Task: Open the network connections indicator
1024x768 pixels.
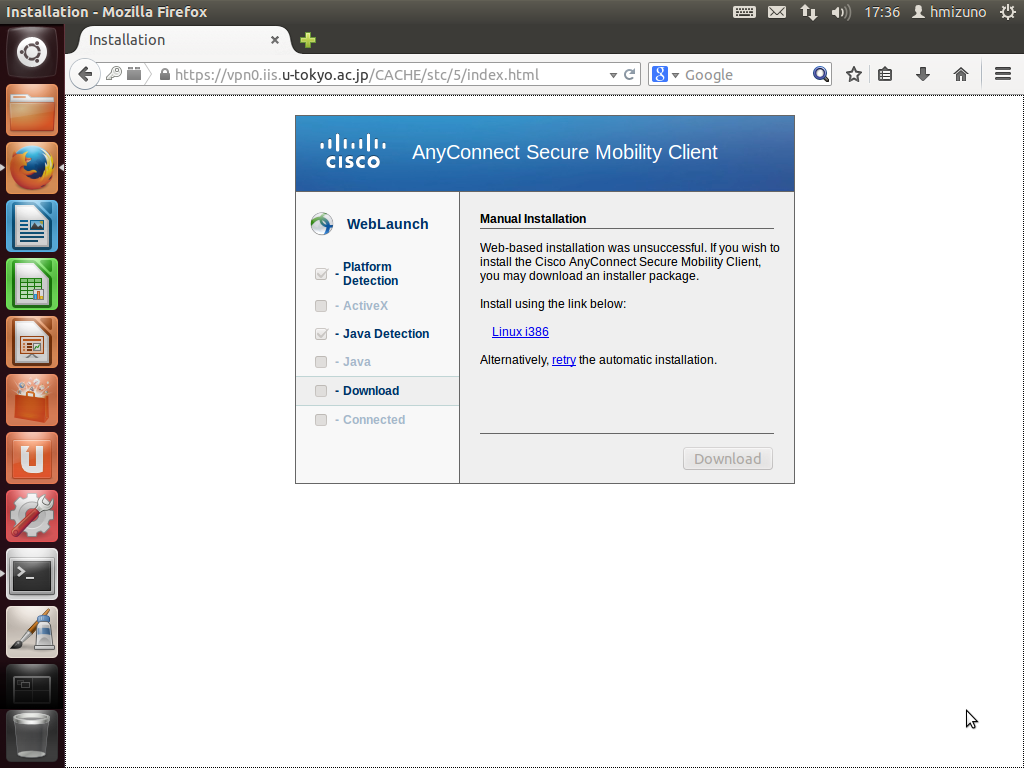Action: 808,12
